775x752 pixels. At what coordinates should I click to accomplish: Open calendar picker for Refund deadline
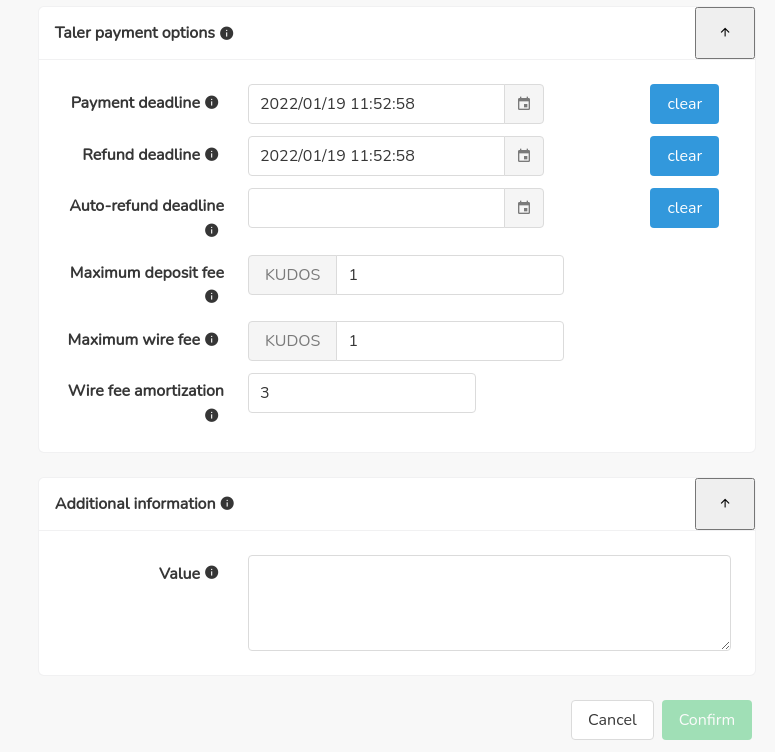click(x=524, y=156)
